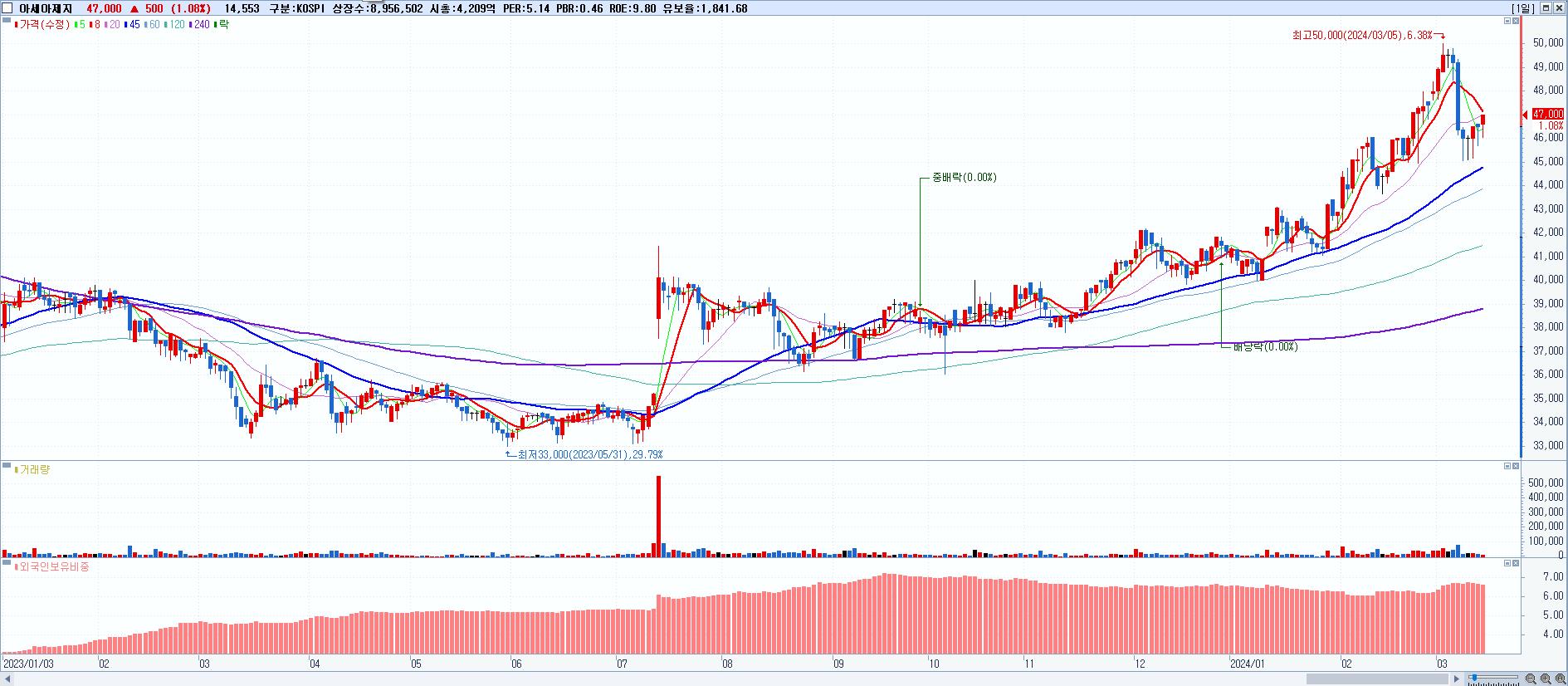Viewport: 1568px width, 686px height.
Task: Click the 2023/01/03 date label on time axis
Action: tap(29, 664)
